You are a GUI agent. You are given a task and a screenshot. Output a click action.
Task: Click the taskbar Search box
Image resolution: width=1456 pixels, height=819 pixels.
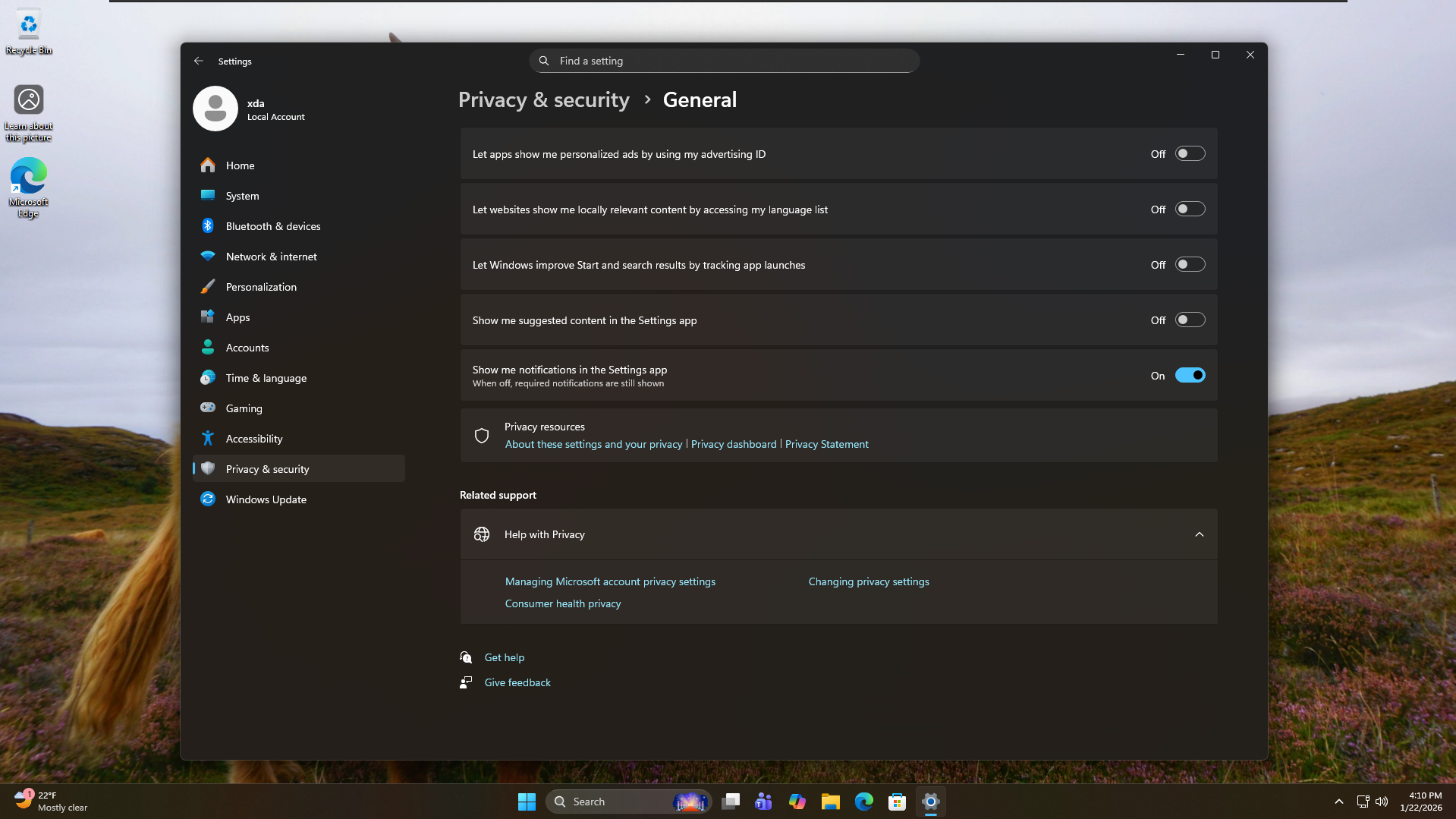628,802
